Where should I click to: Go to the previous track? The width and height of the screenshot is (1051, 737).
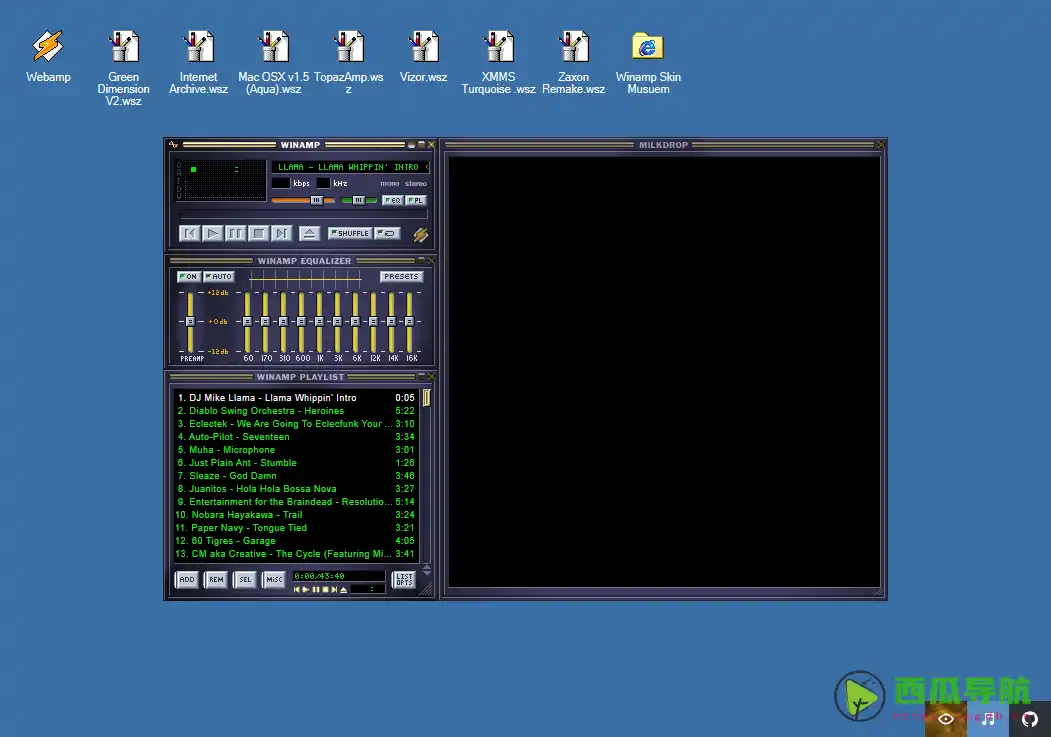(x=189, y=233)
